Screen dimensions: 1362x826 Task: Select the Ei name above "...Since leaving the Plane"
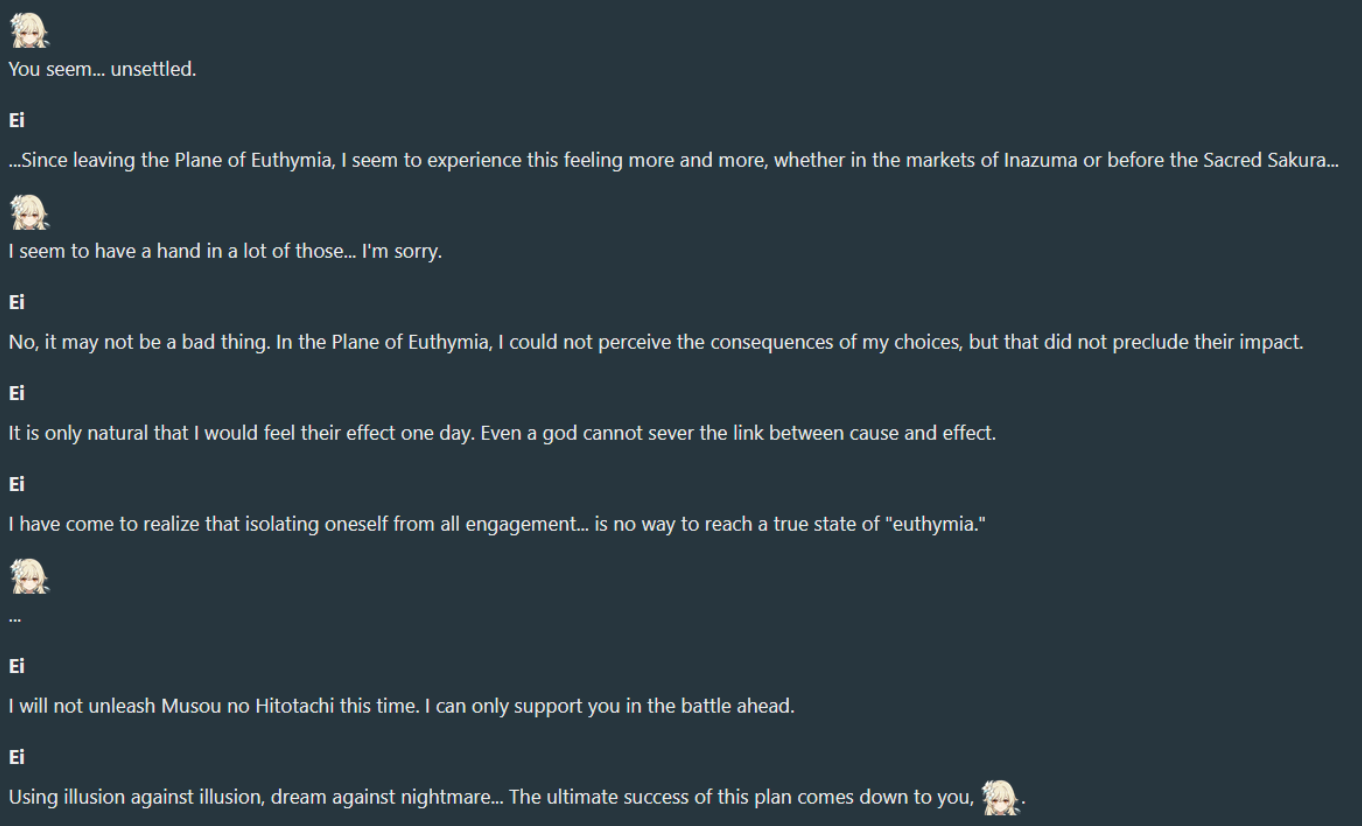point(17,120)
